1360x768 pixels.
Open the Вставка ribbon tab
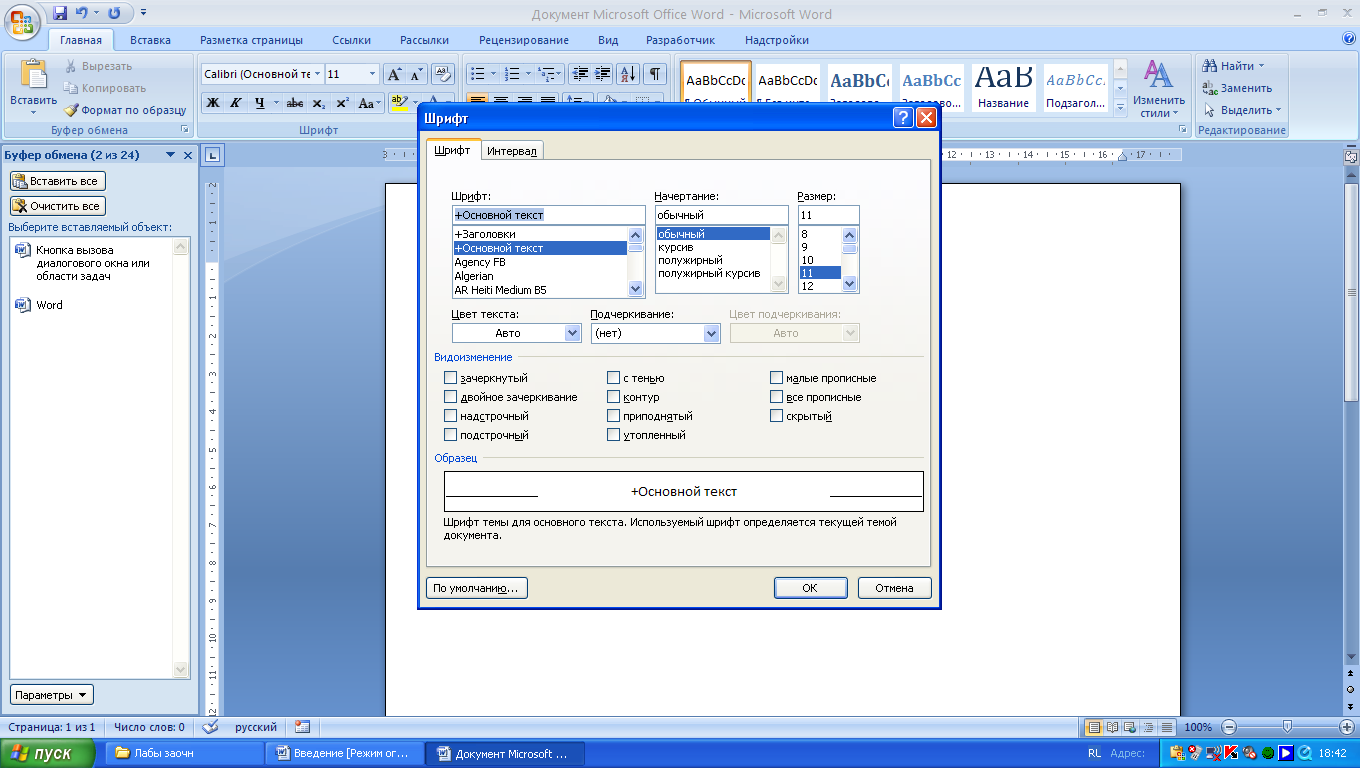pyautogui.click(x=150, y=40)
